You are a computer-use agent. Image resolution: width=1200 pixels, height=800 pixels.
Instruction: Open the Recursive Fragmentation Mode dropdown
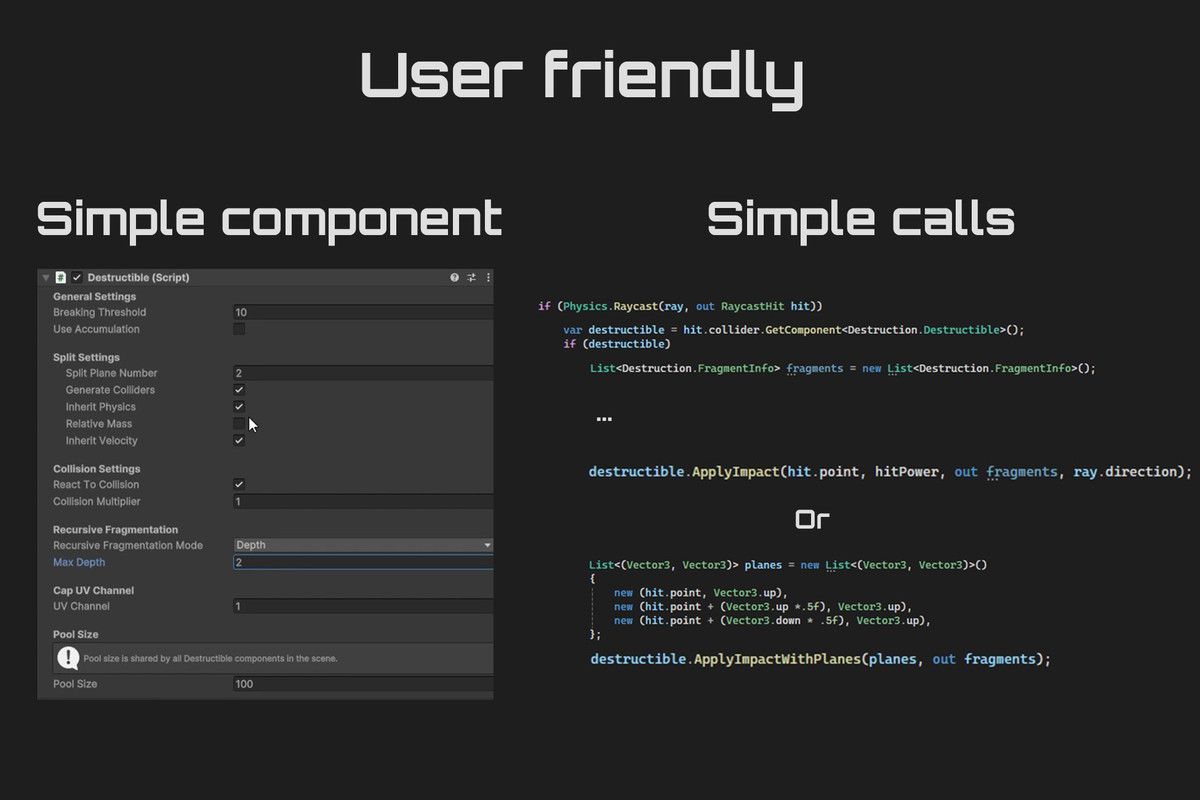363,545
